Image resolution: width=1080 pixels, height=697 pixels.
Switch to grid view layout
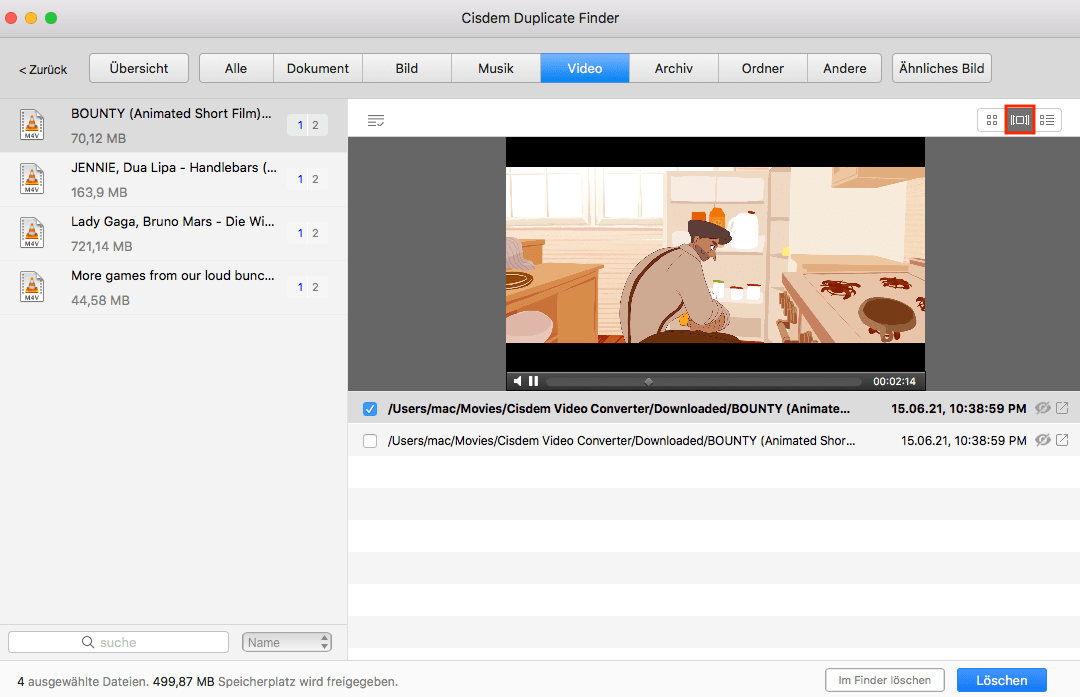990,119
